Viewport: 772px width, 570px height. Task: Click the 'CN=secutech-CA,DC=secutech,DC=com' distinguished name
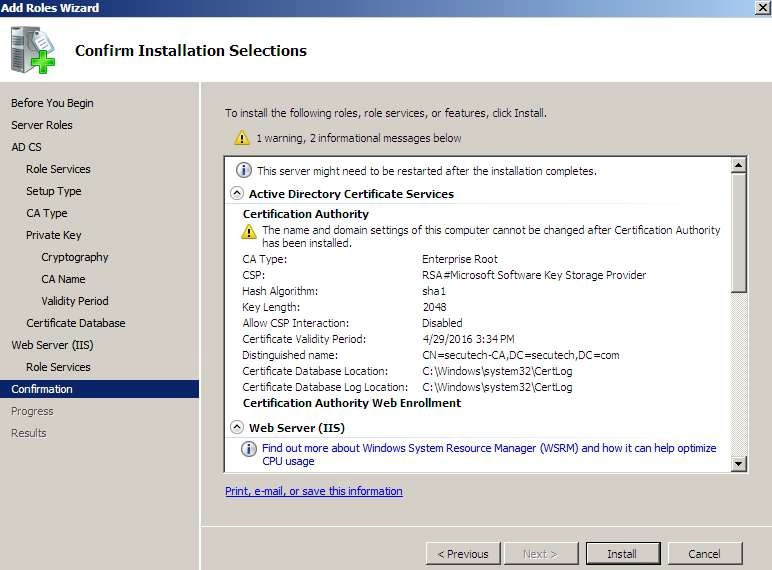coord(521,355)
